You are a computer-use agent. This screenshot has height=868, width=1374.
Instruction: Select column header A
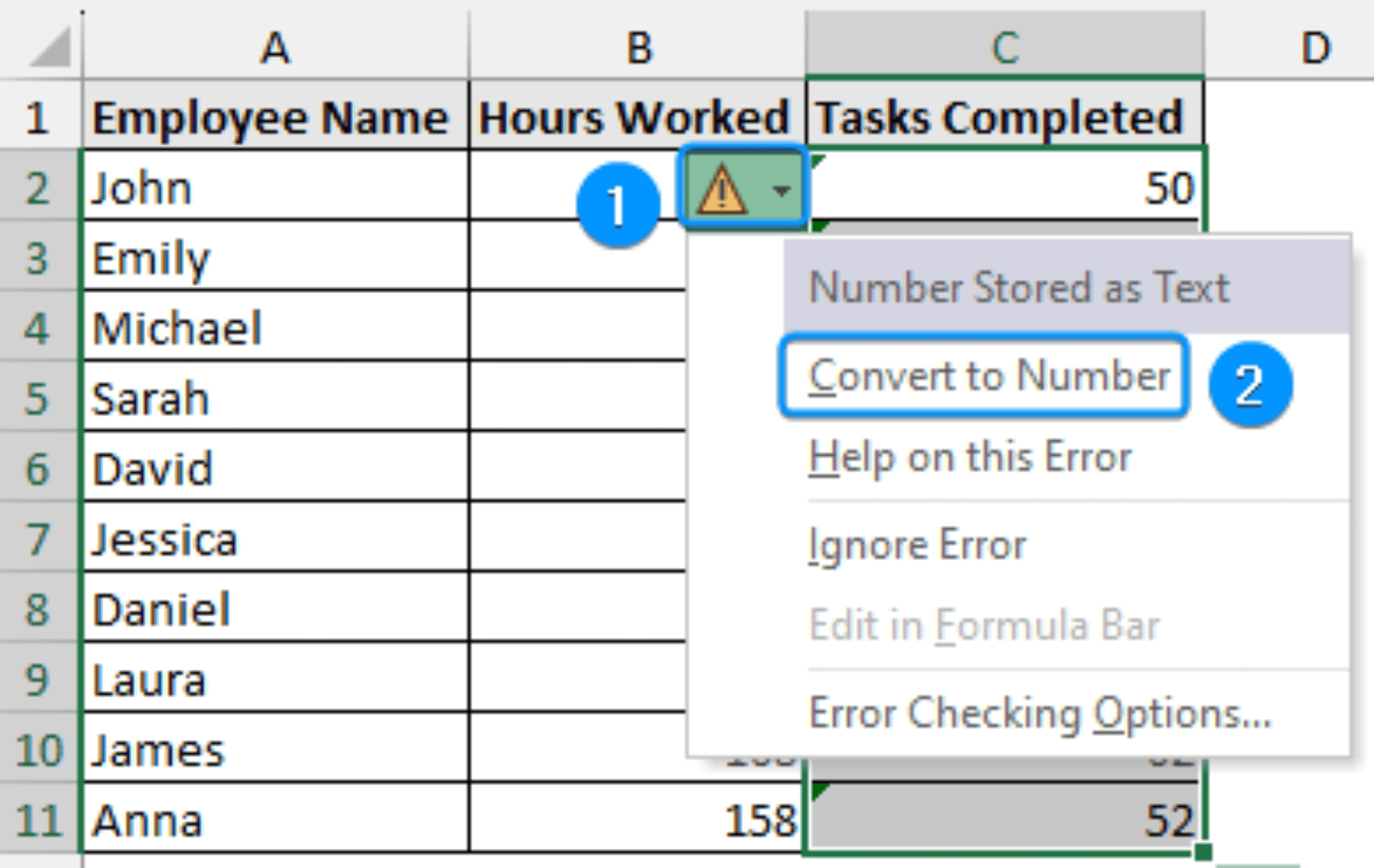[275, 45]
